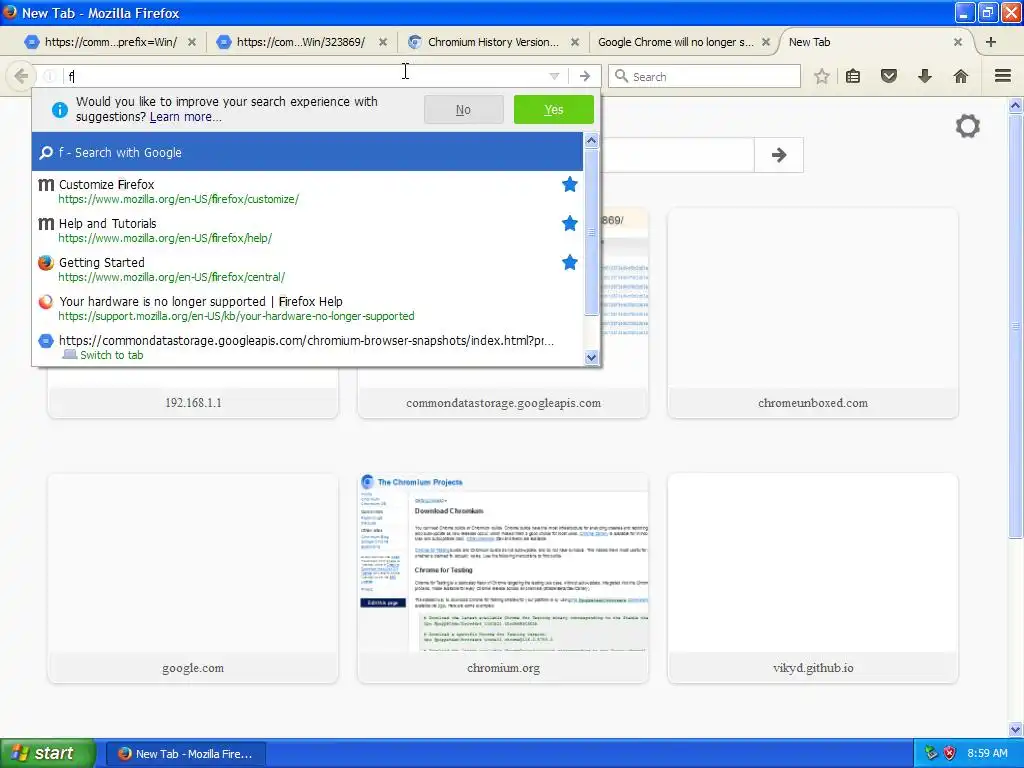Screen dimensions: 1024x768
Task: Open the Pocket icon in toolbar
Action: [x=889, y=76]
